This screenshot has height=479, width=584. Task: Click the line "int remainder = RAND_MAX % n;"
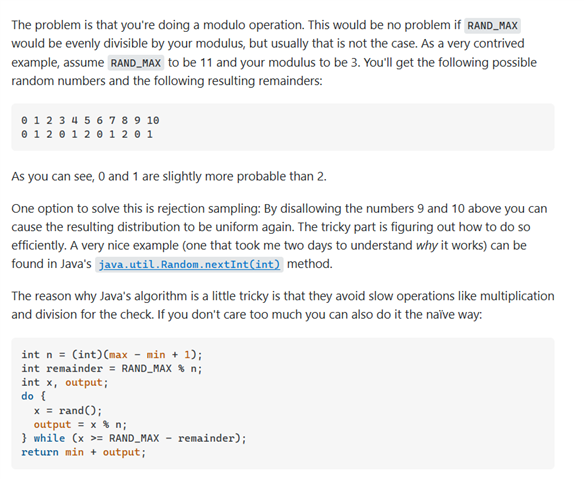pyautogui.click(x=112, y=368)
